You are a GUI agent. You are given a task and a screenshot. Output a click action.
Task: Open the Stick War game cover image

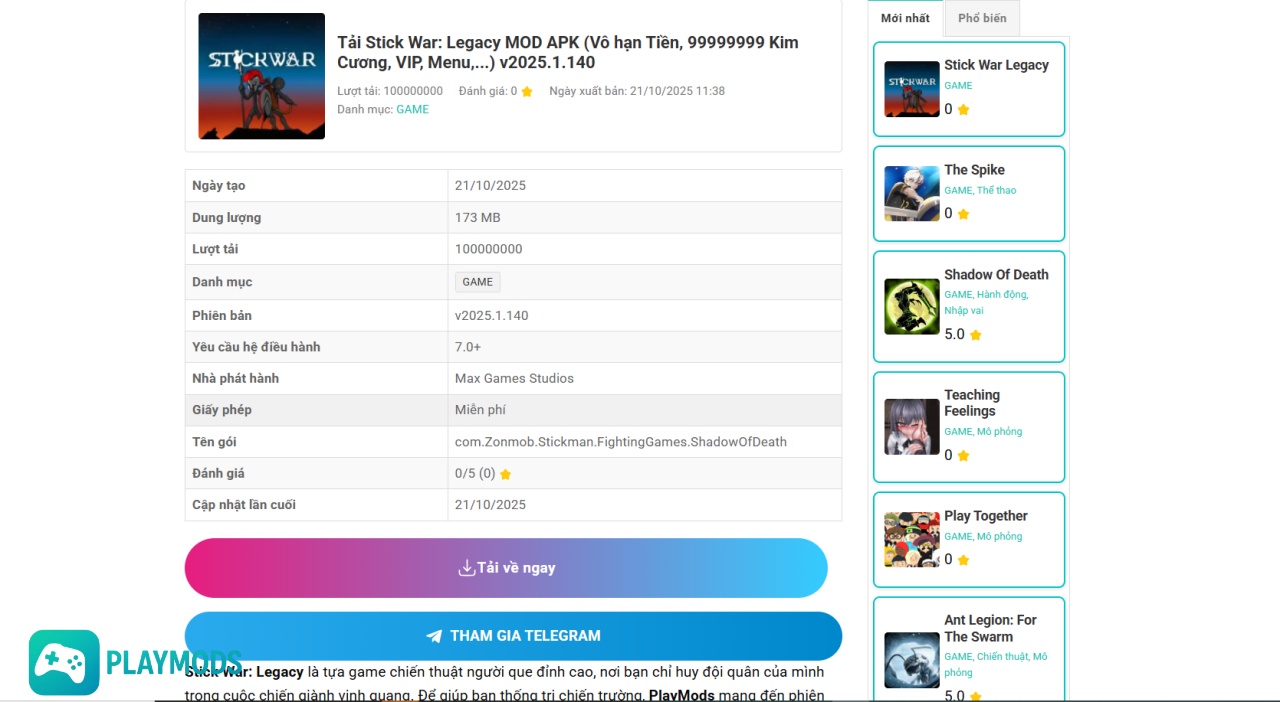point(261,76)
